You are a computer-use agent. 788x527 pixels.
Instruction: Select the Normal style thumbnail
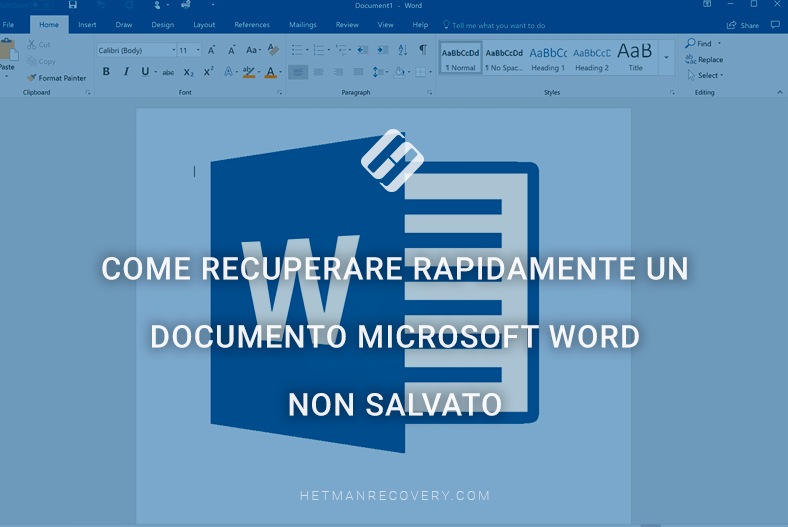[x=460, y=58]
